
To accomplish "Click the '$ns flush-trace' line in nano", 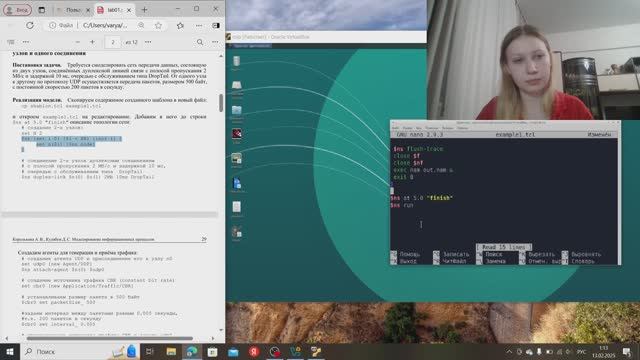I will pyautogui.click(x=418, y=149).
